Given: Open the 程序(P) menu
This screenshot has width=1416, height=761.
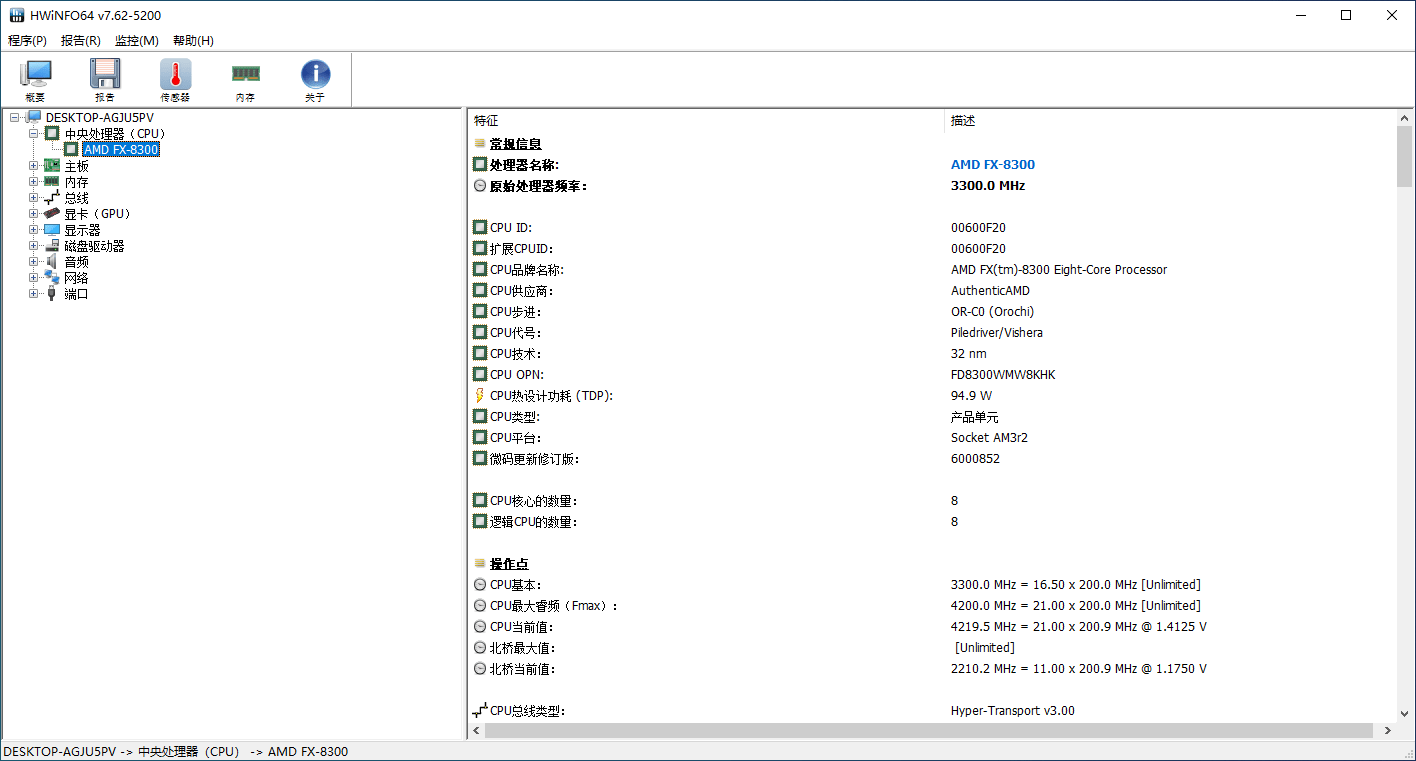Looking at the screenshot, I should pyautogui.click(x=27, y=41).
